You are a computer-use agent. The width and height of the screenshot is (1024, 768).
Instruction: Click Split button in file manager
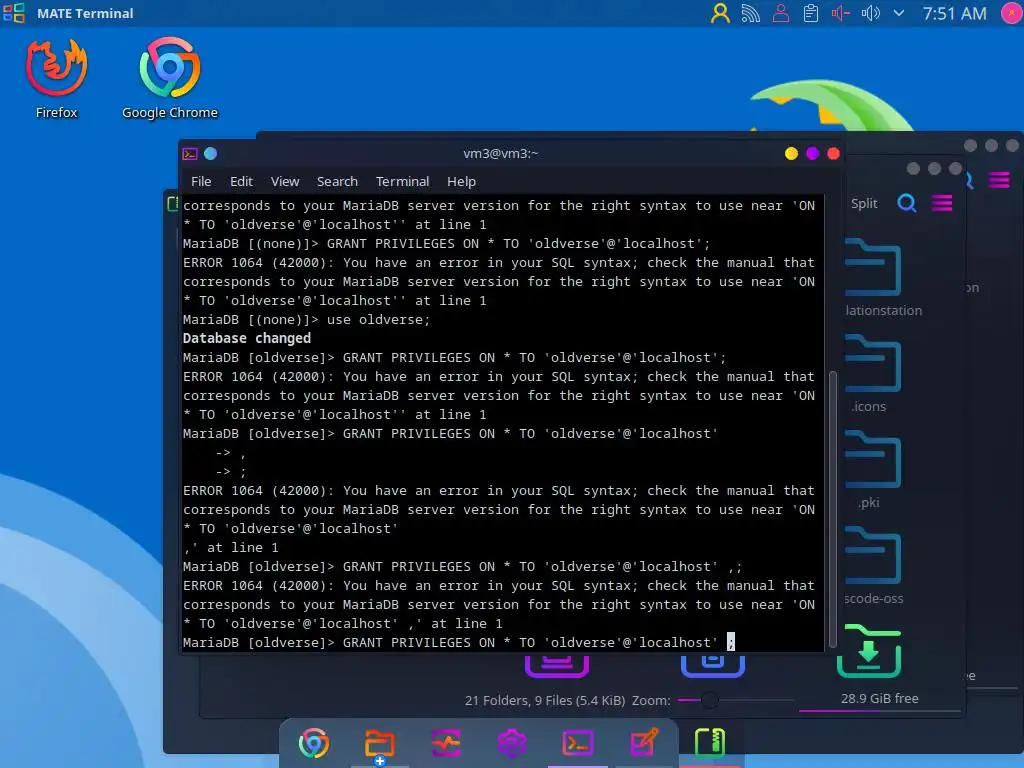pos(864,204)
